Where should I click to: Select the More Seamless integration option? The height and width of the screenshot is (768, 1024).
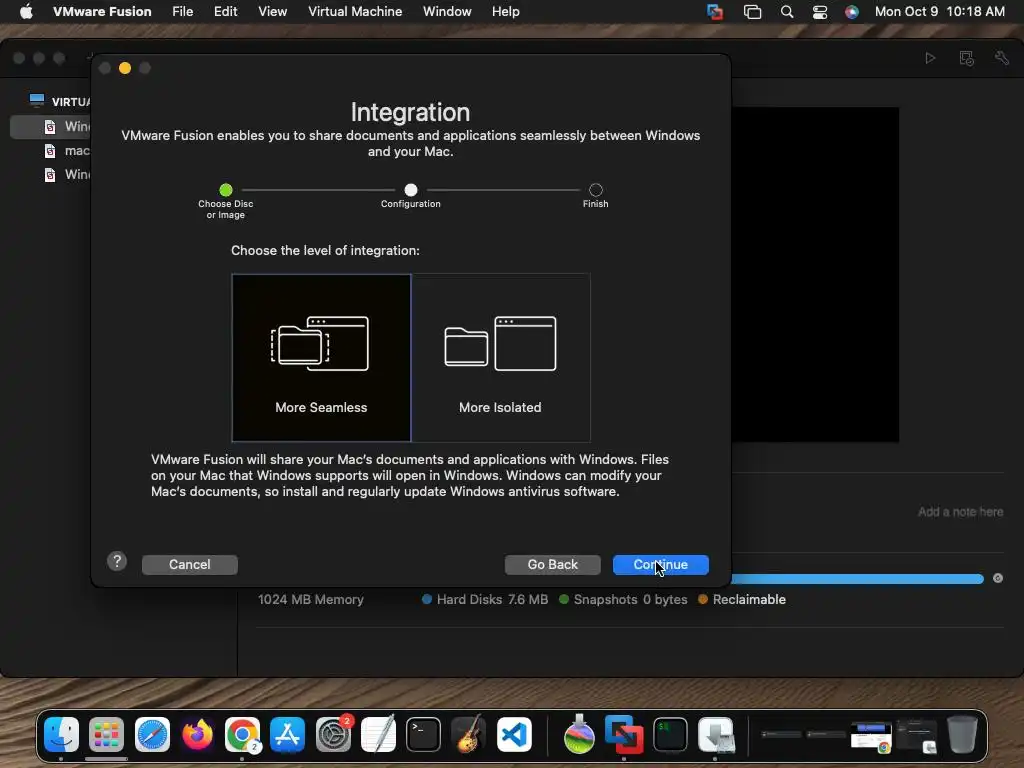pos(321,358)
